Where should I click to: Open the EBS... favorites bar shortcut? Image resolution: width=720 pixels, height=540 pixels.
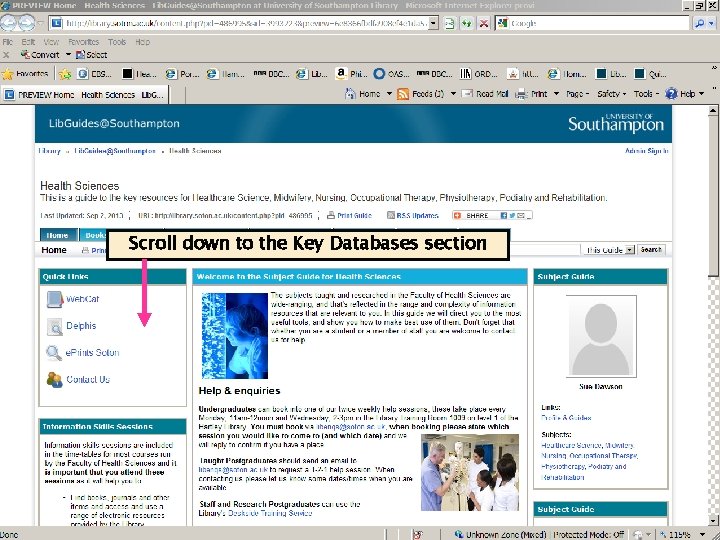(x=95, y=74)
